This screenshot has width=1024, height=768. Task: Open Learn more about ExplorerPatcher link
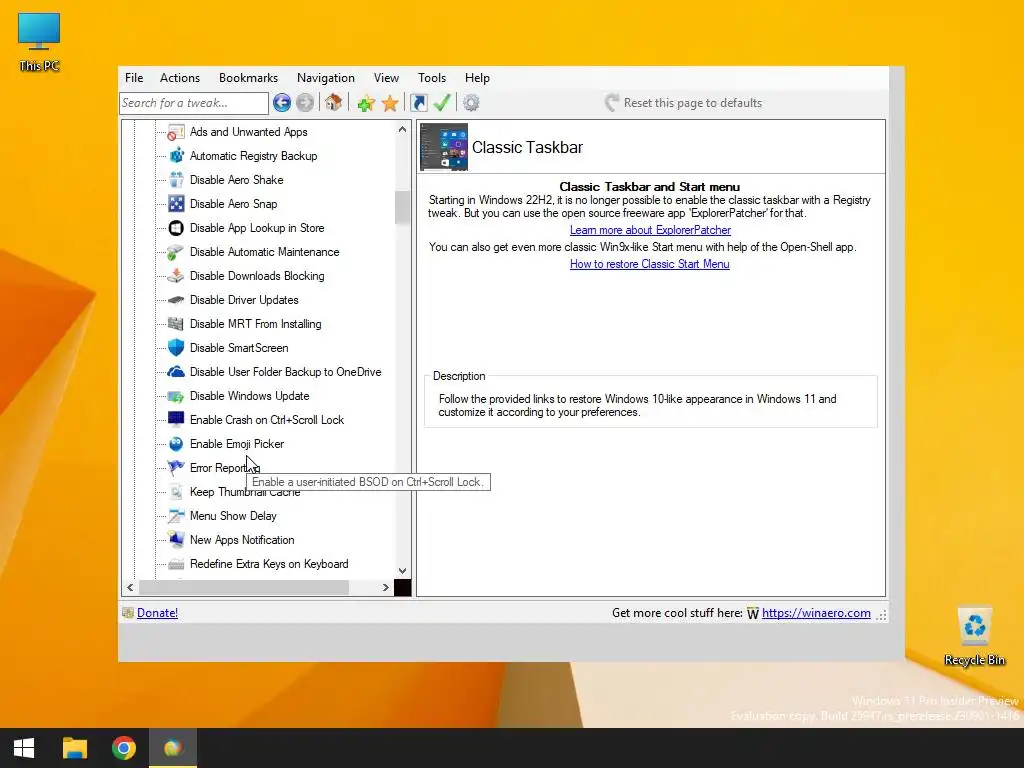[x=650, y=230]
